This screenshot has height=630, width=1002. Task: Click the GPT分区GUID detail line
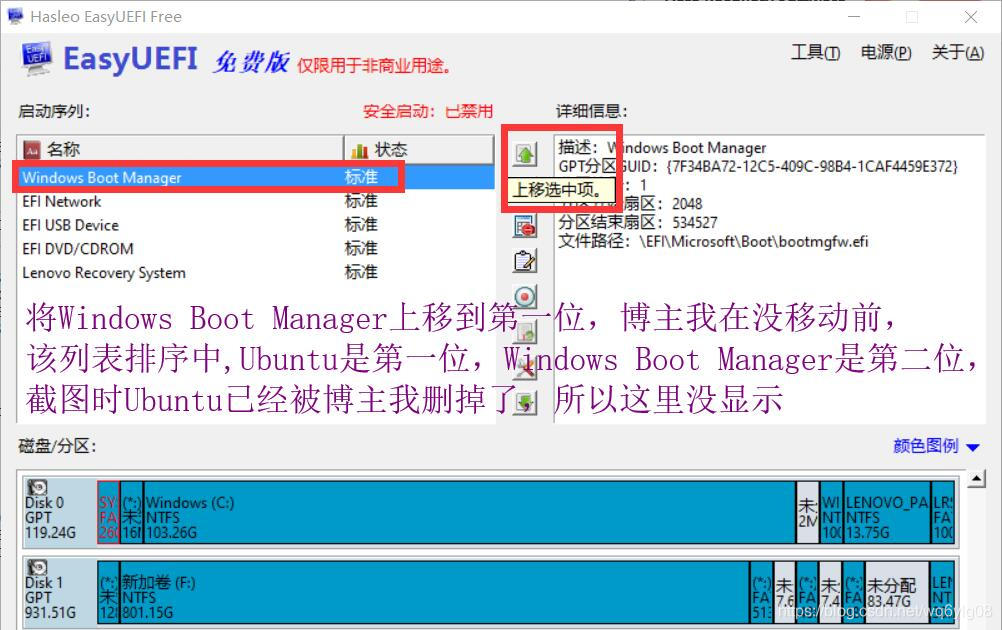[758, 167]
